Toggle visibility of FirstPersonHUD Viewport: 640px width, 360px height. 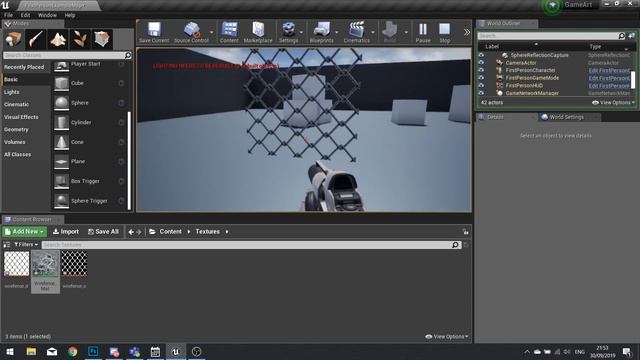pyautogui.click(x=481, y=86)
